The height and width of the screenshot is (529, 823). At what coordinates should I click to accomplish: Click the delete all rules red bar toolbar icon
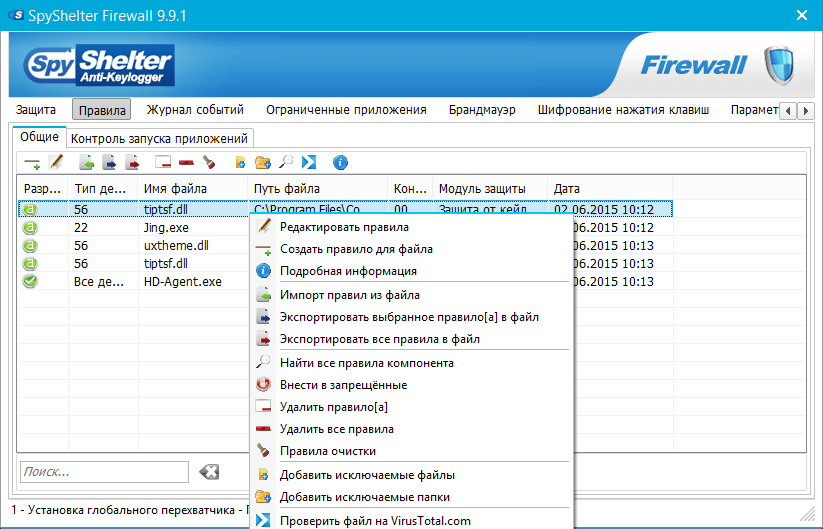click(x=186, y=163)
